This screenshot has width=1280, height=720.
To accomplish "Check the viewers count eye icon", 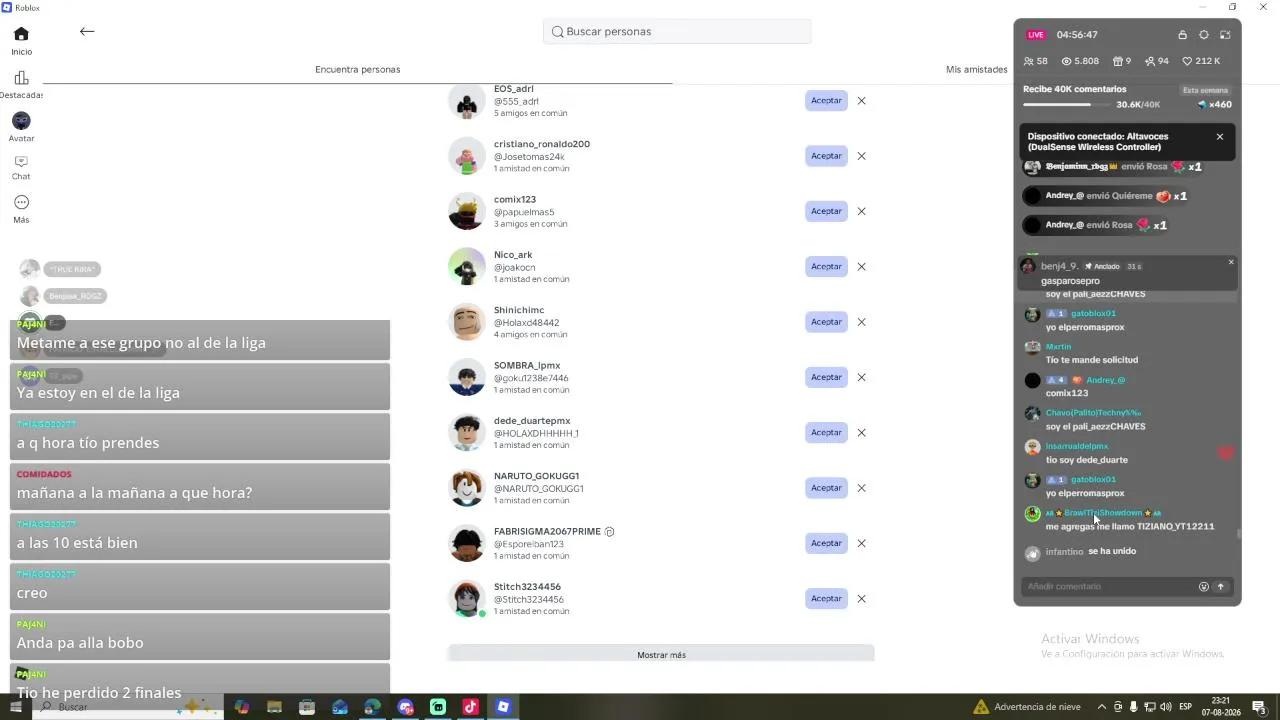I will click(1066, 62).
